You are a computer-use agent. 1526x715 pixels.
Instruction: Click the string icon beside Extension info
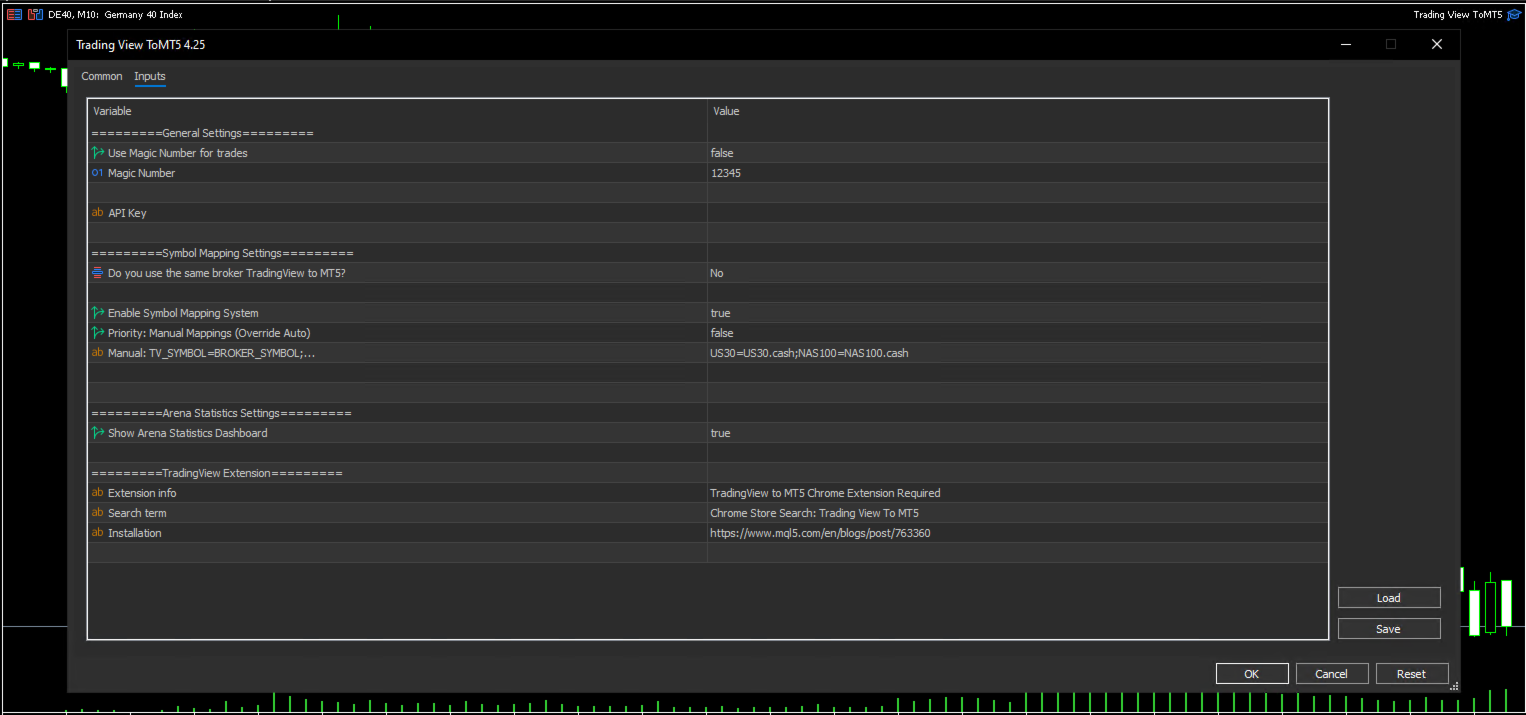(97, 493)
